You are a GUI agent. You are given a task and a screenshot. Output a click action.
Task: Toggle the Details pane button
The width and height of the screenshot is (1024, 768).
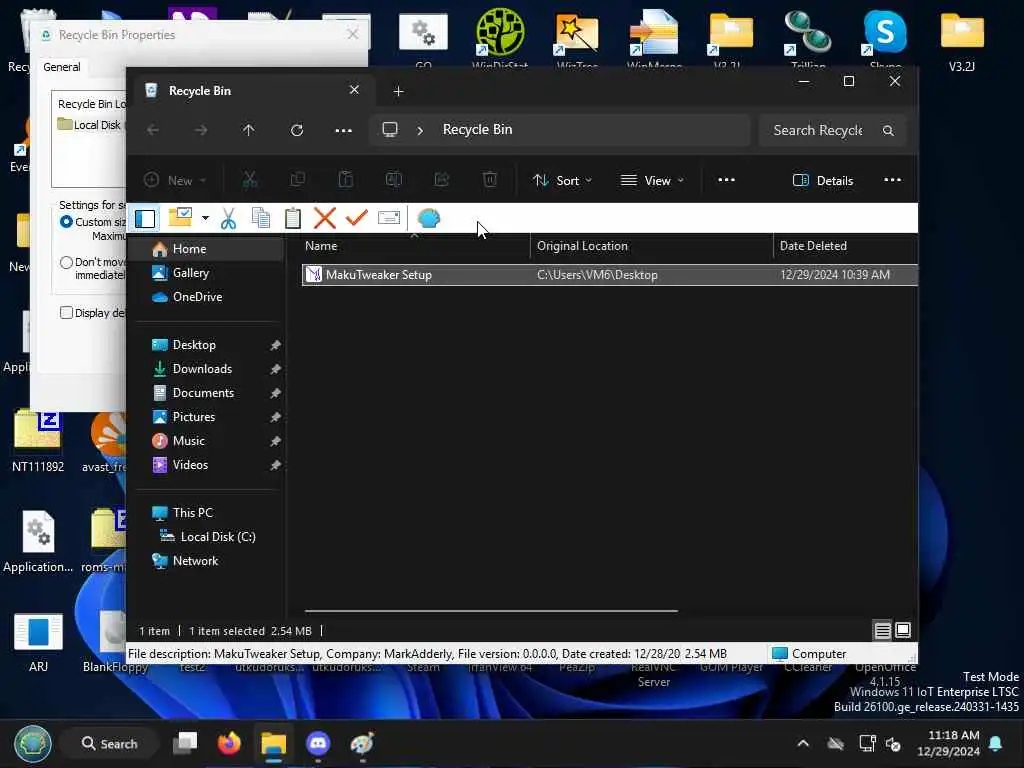coord(823,180)
